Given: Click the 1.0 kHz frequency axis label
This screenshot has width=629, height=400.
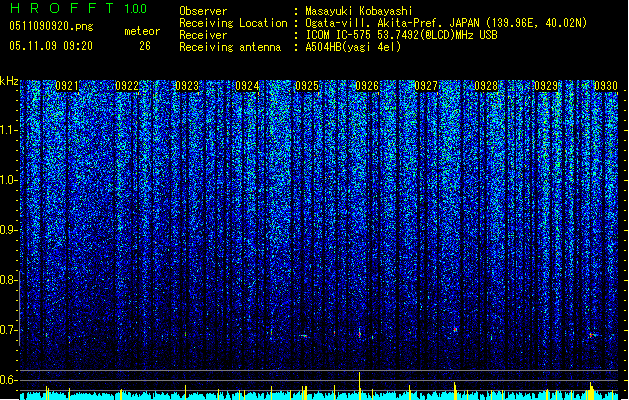Looking at the screenshot, I should click(9, 180).
